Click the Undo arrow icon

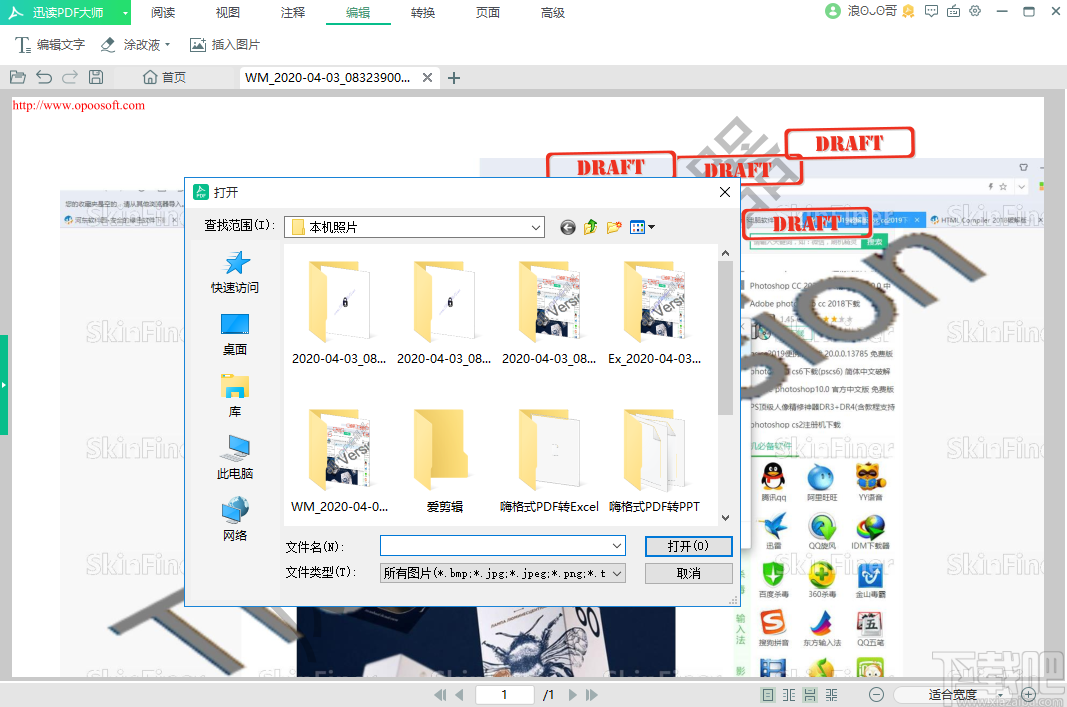click(x=43, y=76)
